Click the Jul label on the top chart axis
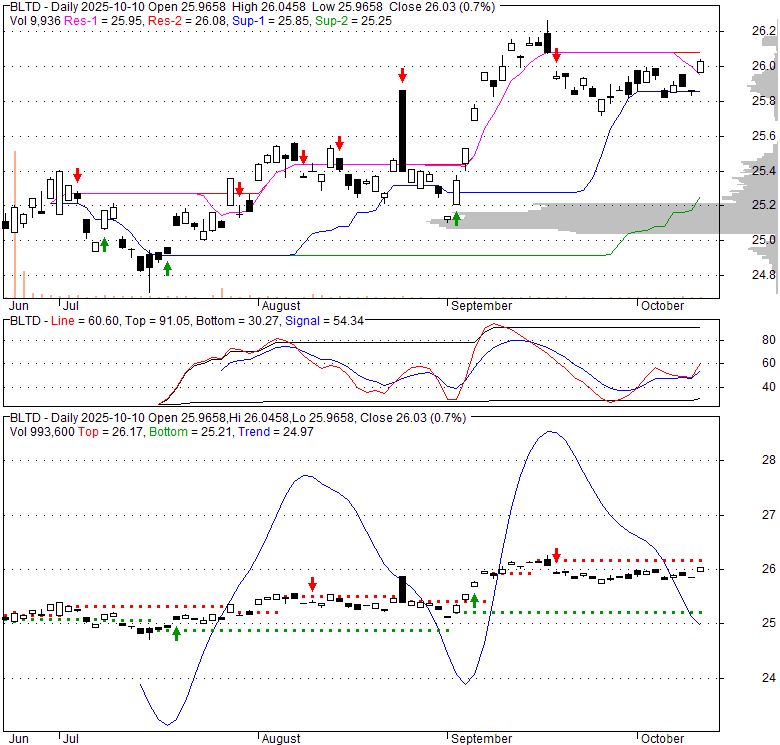Screen dimensions: 780x745 [x=71, y=306]
